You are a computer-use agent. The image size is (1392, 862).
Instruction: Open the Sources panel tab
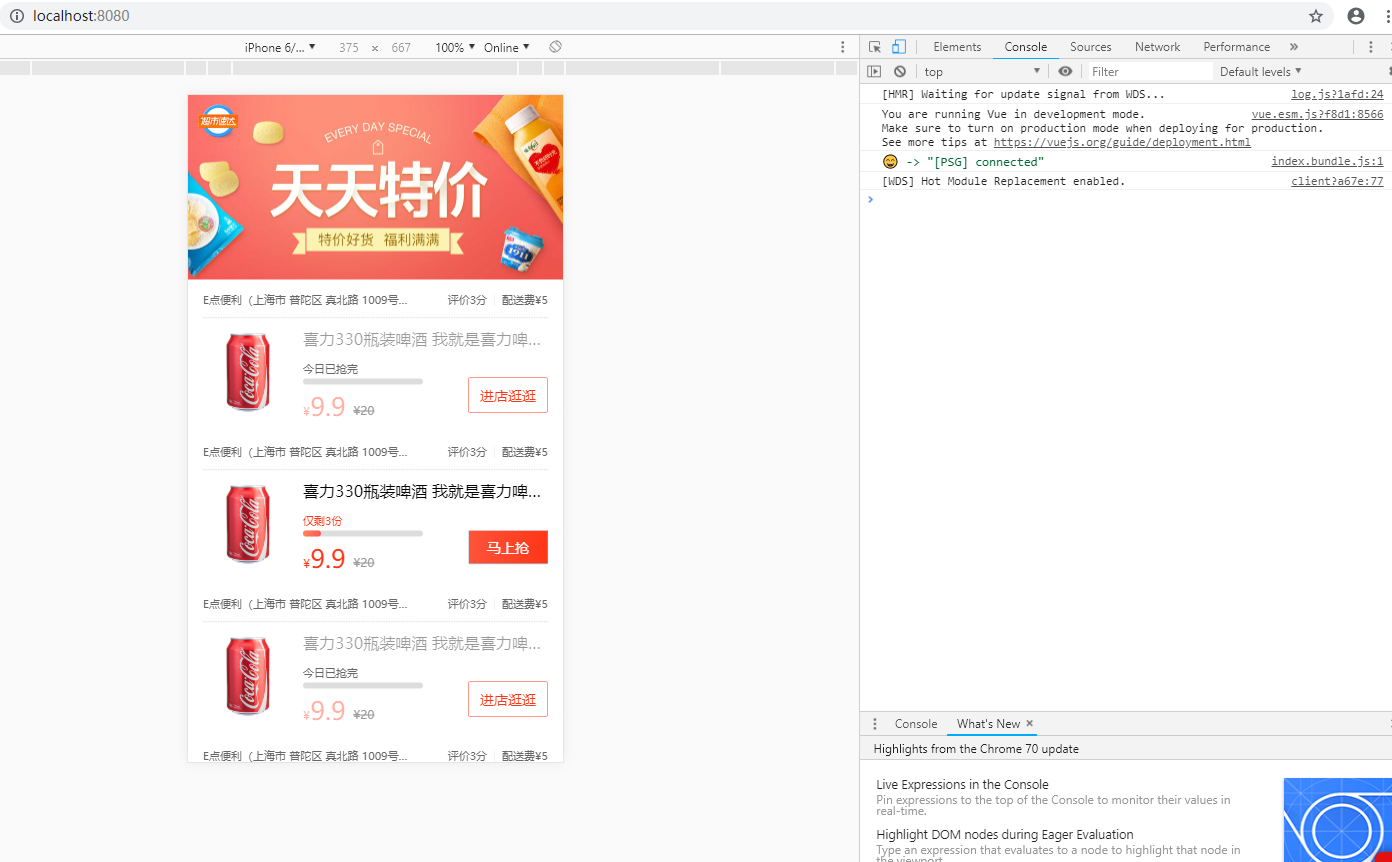coord(1090,46)
